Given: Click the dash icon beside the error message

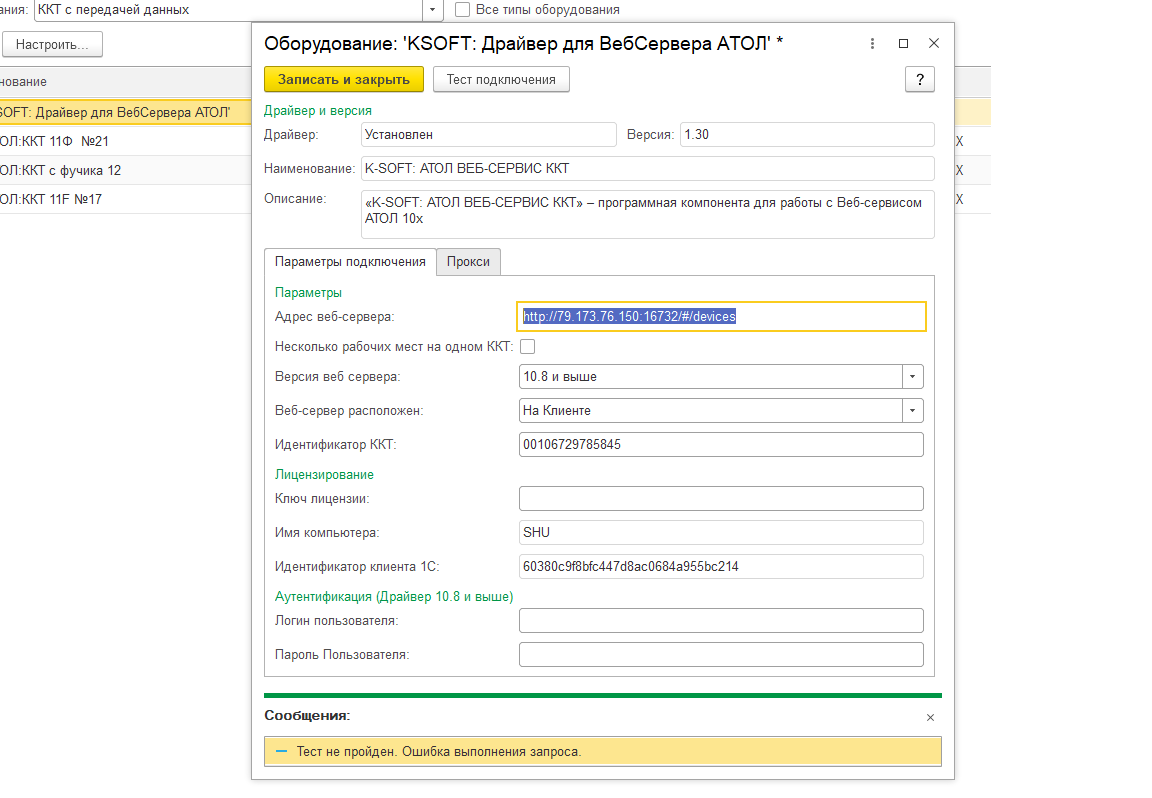Looking at the screenshot, I should [x=281, y=751].
